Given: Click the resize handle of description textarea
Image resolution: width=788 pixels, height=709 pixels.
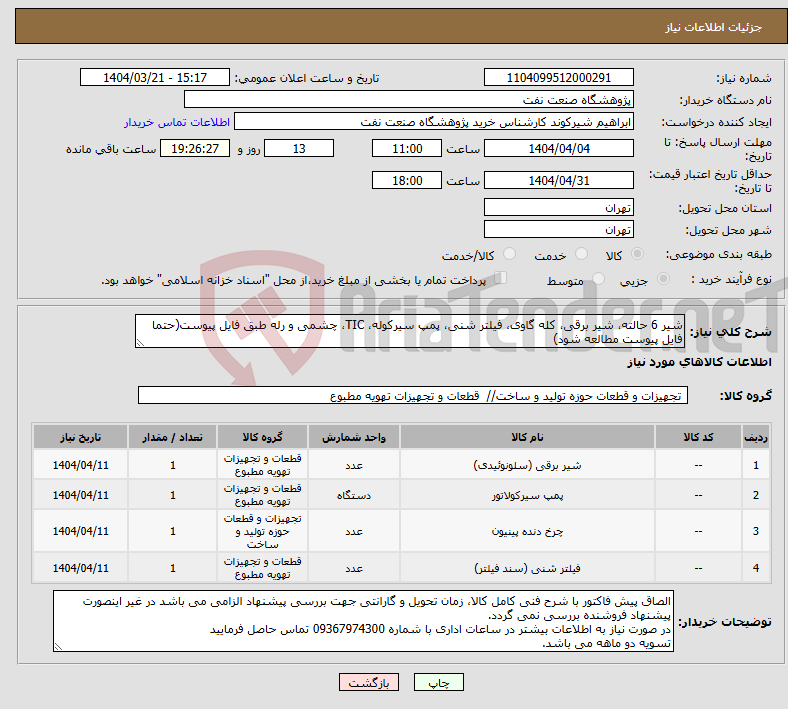Looking at the screenshot, I should click(x=140, y=343).
